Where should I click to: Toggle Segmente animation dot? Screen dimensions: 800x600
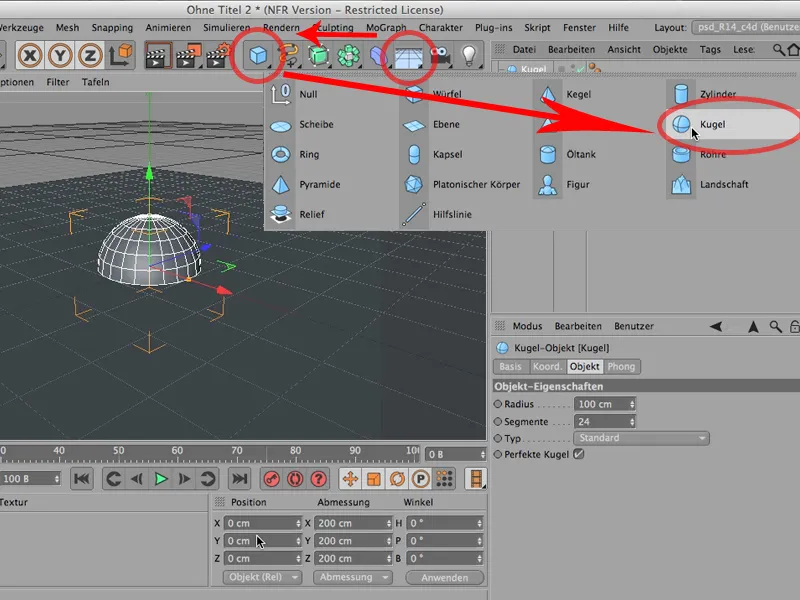[498, 421]
